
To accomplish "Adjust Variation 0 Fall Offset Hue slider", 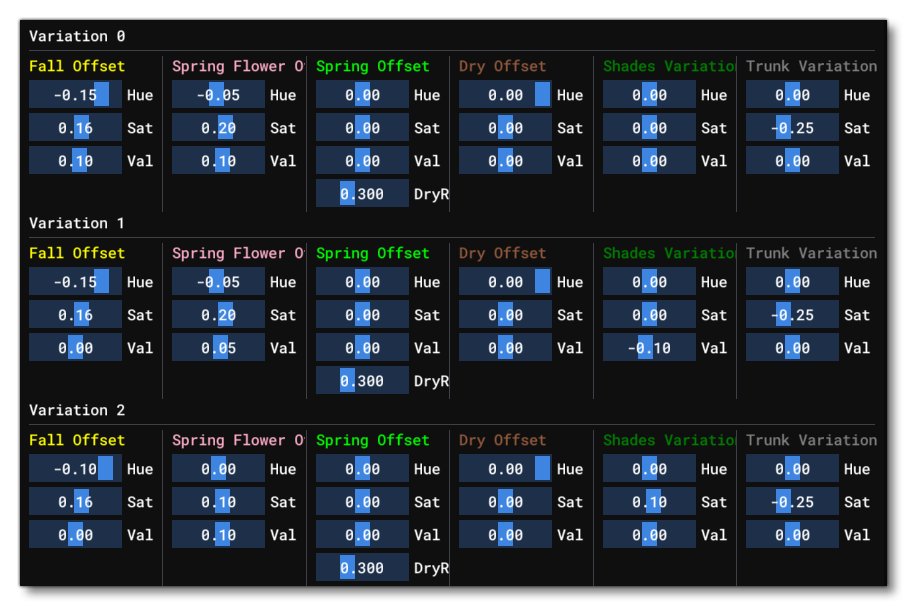I will point(75,94).
